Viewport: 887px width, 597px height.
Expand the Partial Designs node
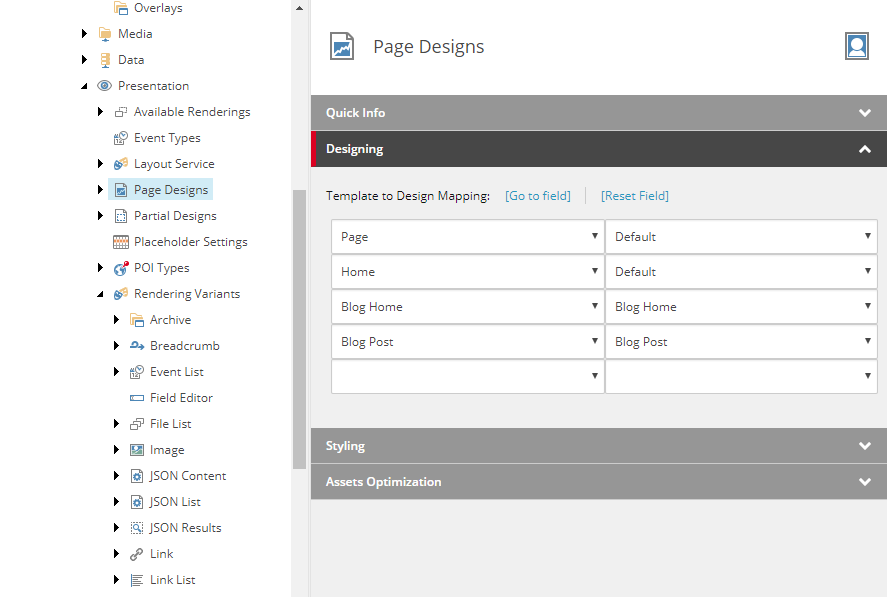100,216
